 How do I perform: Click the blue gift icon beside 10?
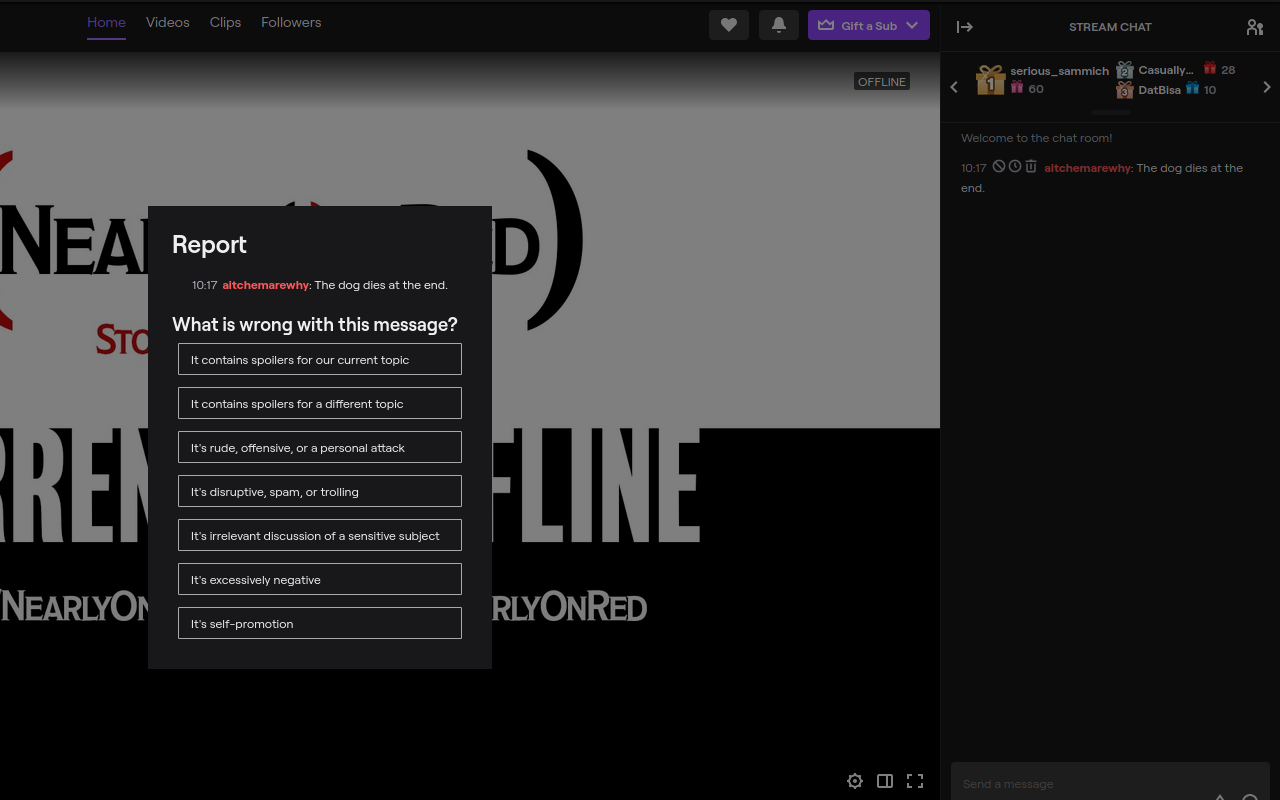tap(1192, 88)
